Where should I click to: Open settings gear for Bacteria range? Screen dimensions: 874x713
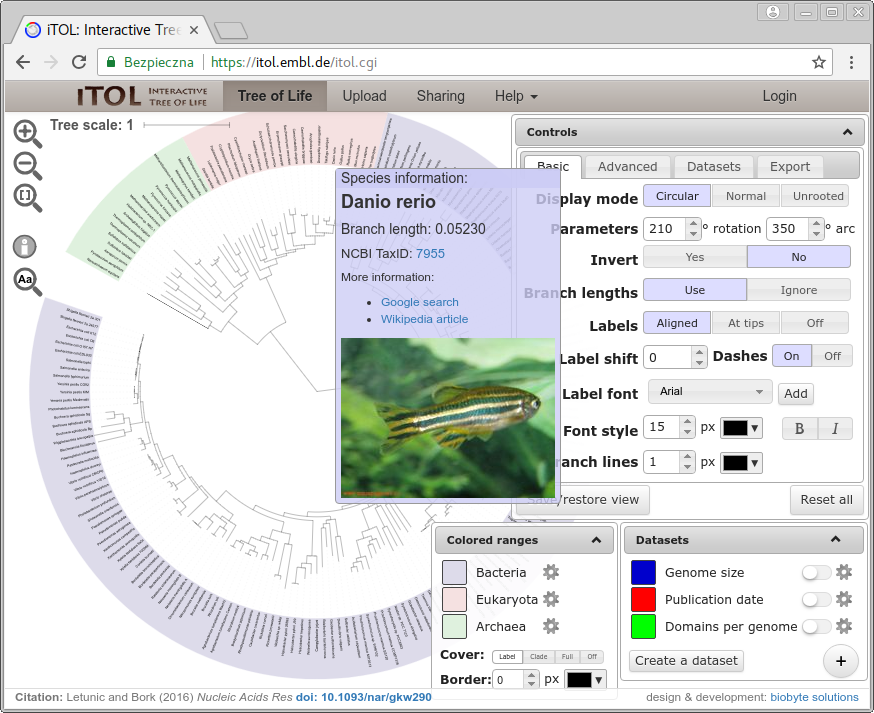pos(550,572)
